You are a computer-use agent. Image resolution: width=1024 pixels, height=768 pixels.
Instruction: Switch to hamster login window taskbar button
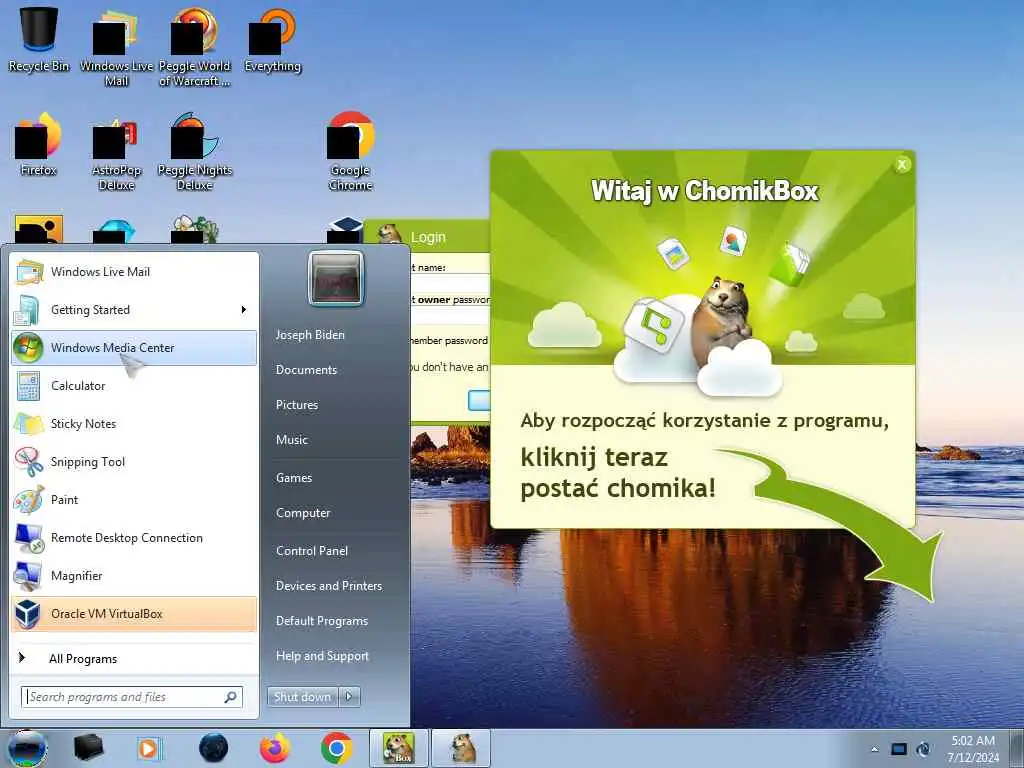tap(461, 748)
